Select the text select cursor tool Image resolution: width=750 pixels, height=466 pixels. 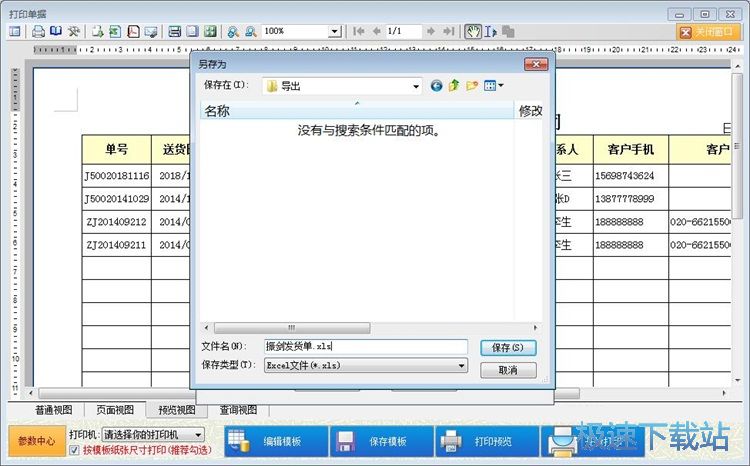[x=490, y=32]
